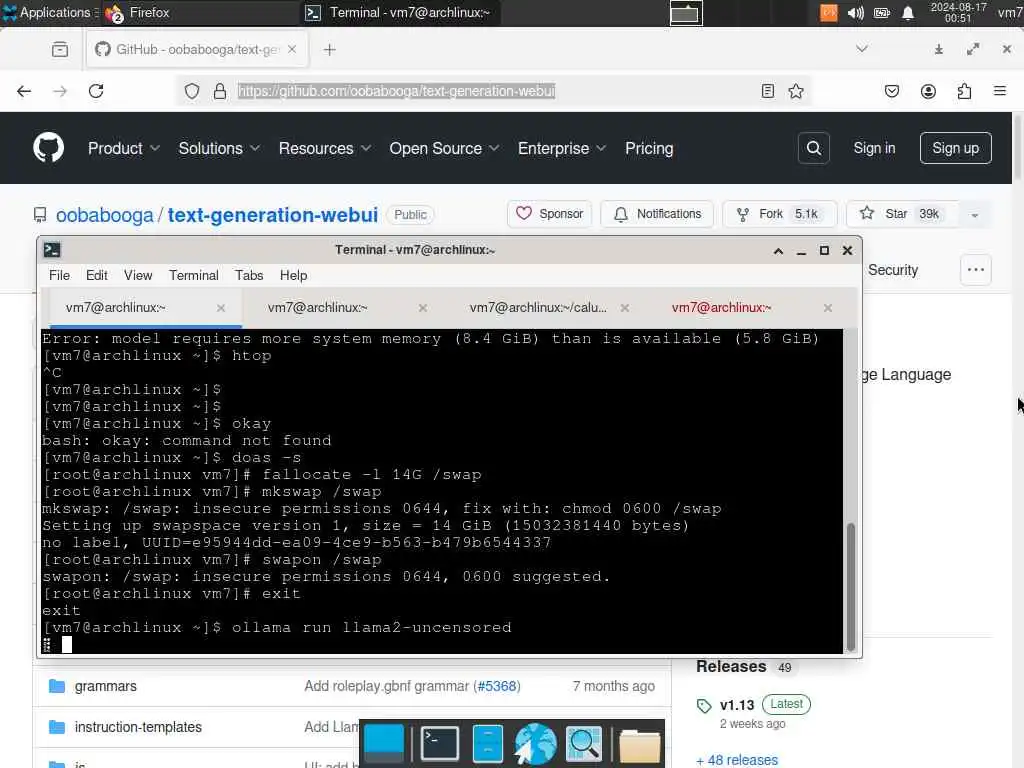Expand the Enterprise menu
Screen dimensions: 1024x768
562,148
